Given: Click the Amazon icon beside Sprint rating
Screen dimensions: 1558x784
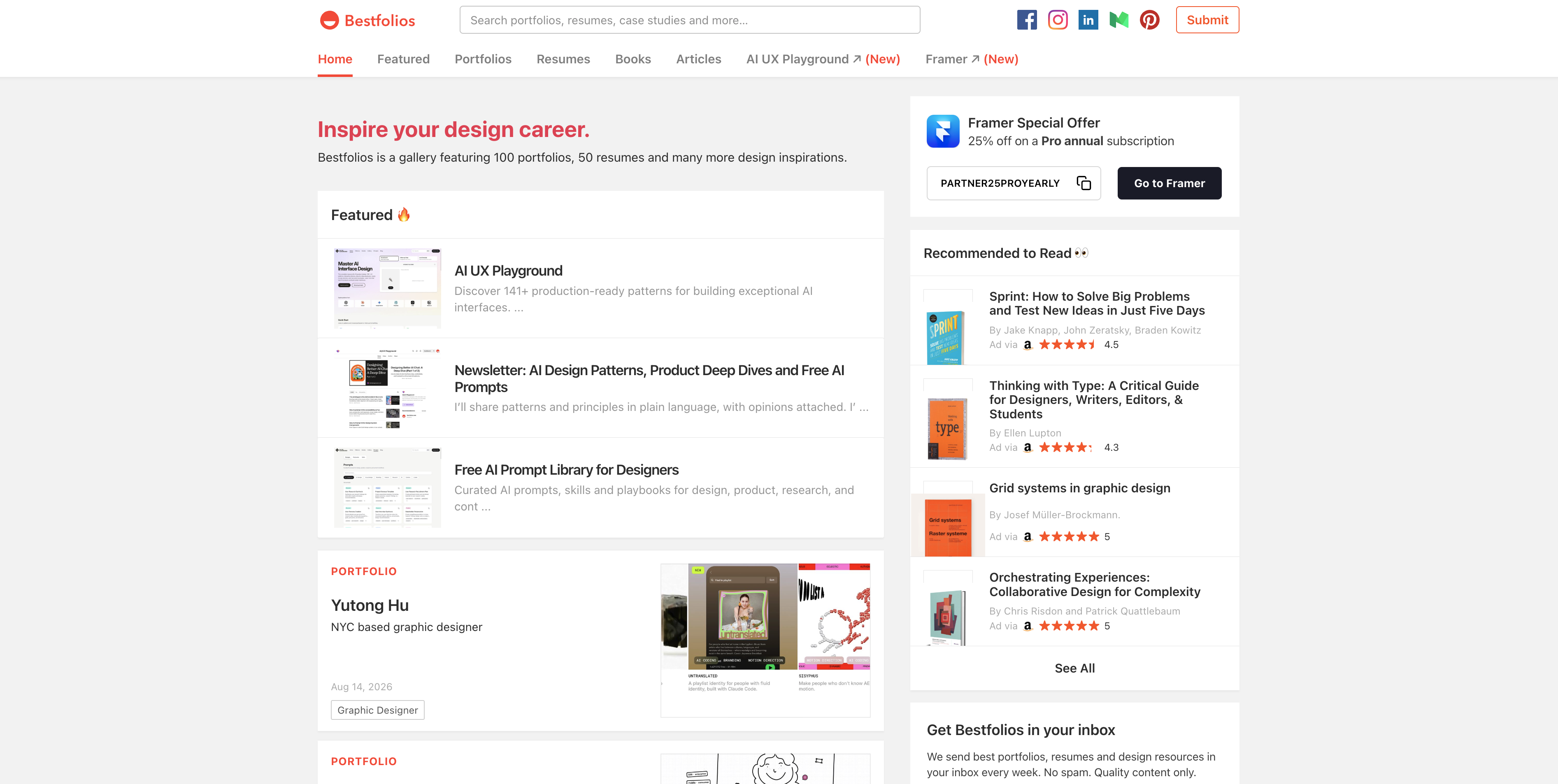Looking at the screenshot, I should 1028,345.
